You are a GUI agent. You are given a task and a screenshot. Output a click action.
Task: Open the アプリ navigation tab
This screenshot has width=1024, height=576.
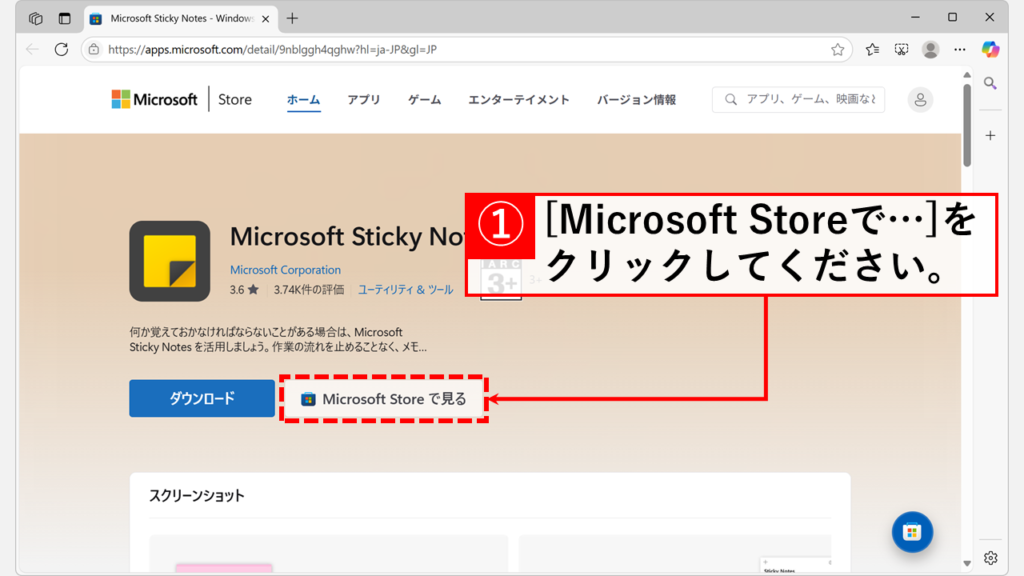pyautogui.click(x=364, y=100)
